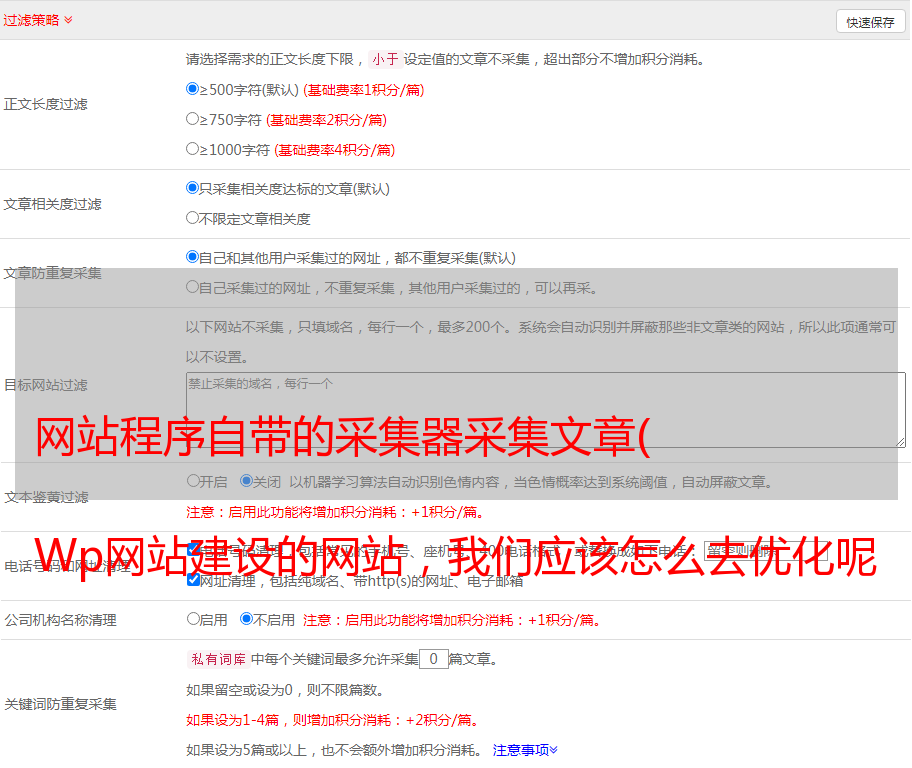This screenshot has height=768, width=912.
Task: Click the phone replacement text field
Action: (x=765, y=550)
